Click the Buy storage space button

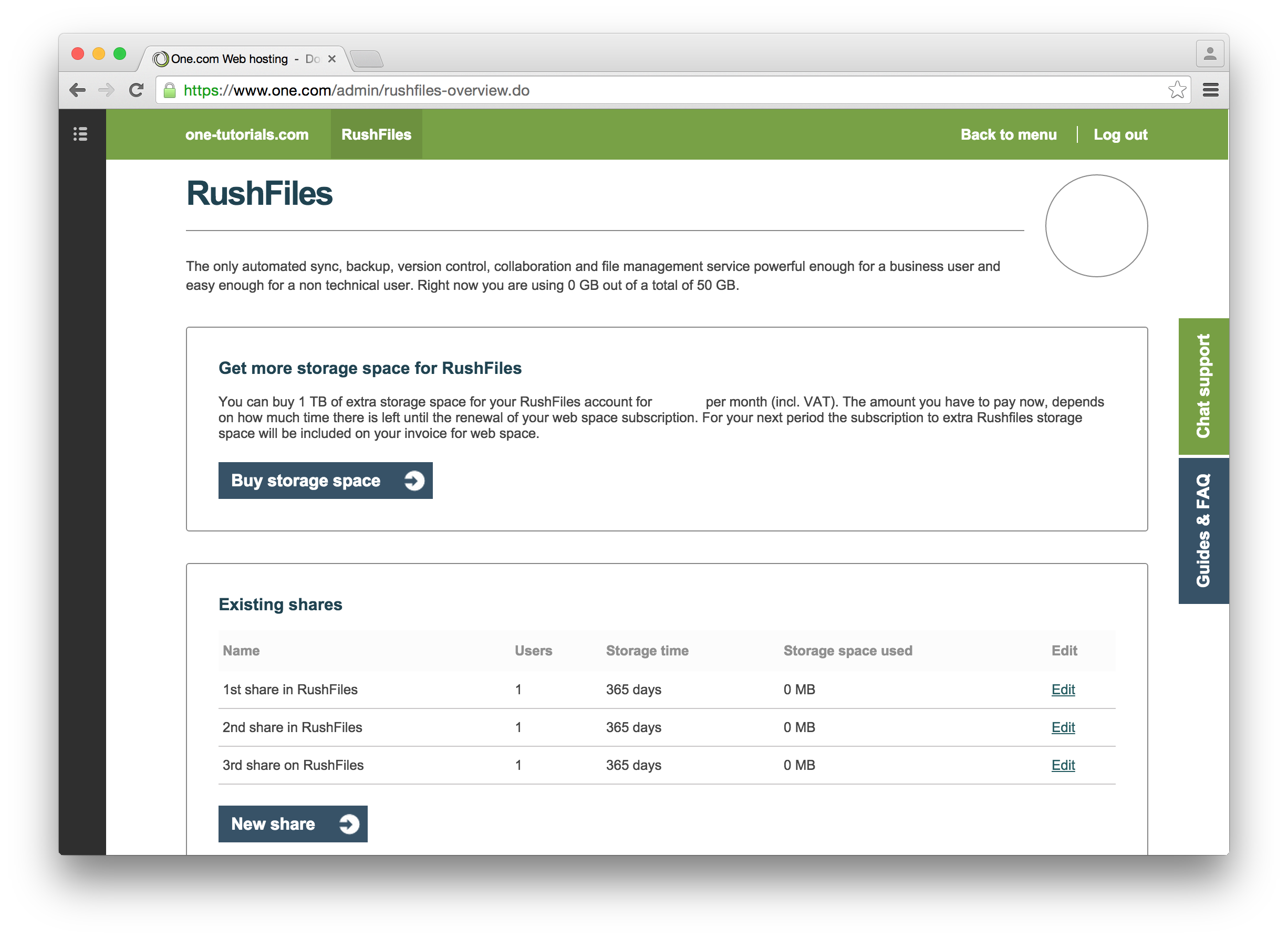pos(325,481)
